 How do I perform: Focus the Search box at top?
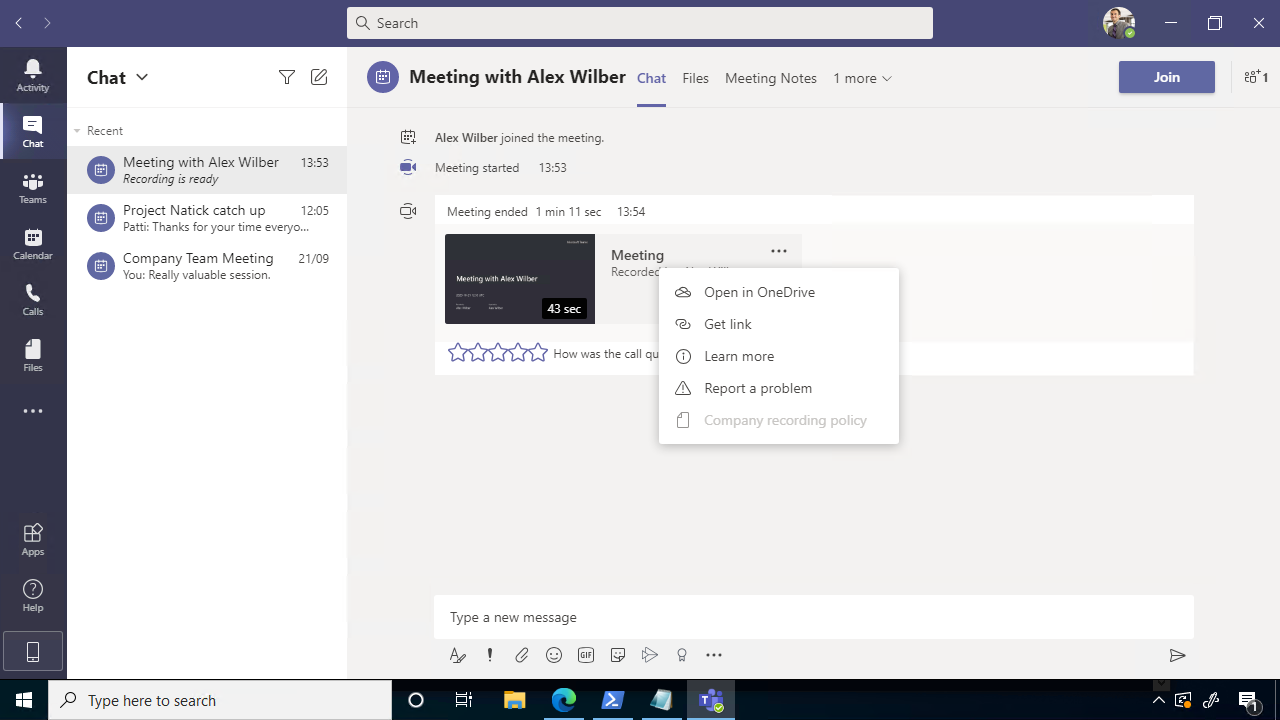click(640, 23)
